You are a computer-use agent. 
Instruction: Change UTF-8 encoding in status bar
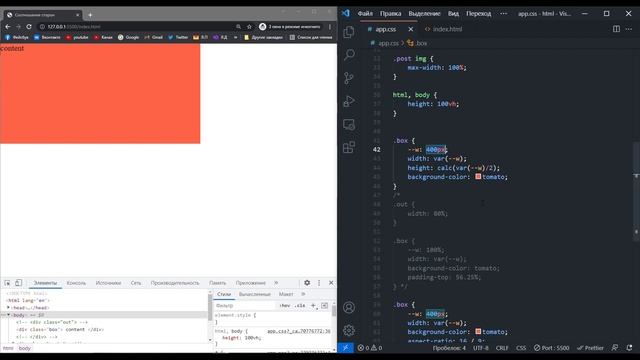click(x=480, y=348)
